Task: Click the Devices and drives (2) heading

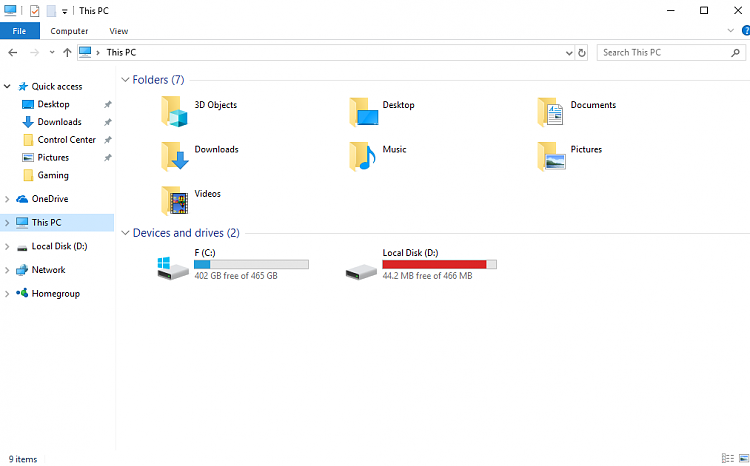Action: (x=186, y=233)
